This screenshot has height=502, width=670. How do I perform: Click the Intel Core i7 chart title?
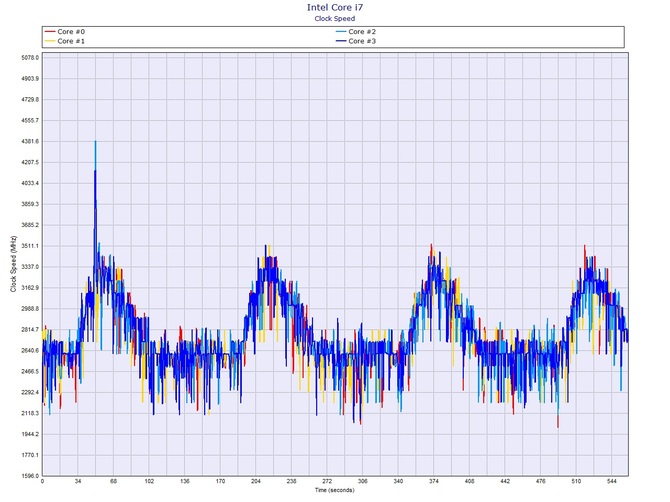point(335,7)
